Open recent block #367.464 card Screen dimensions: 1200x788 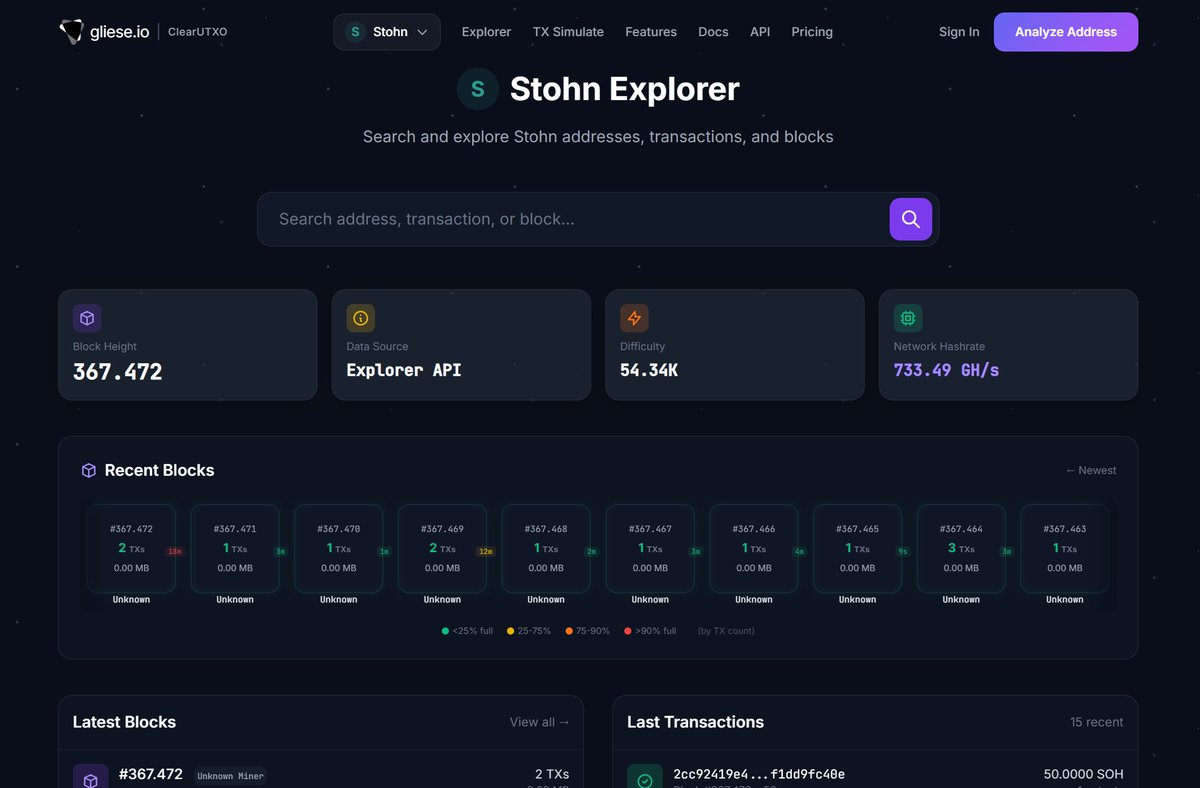pyautogui.click(x=961, y=549)
